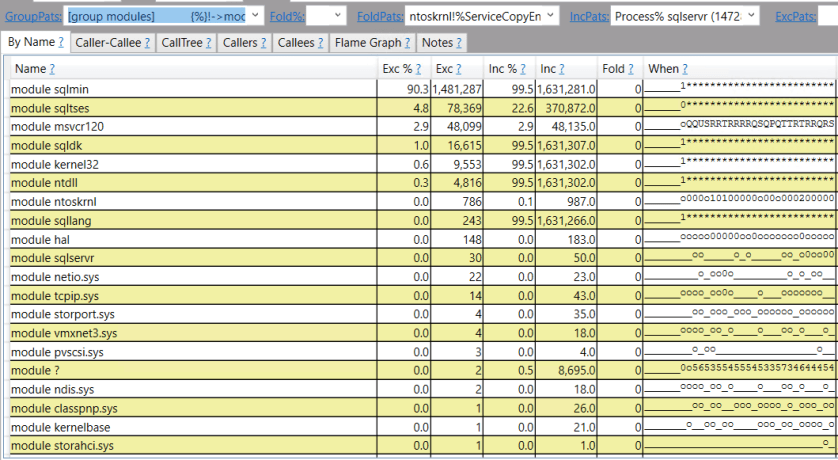Viewport: 838px width, 460px height.
Task: Select the module vmxnet3.sys row
Action: 422,333
